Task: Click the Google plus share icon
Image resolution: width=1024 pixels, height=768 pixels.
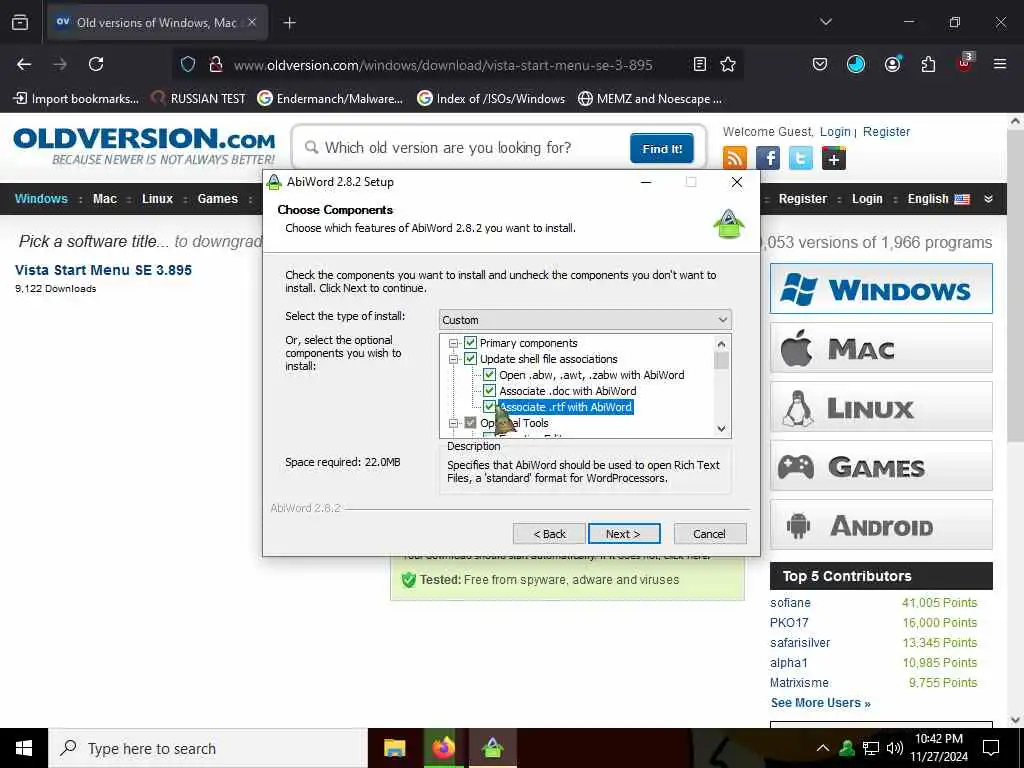Action: [834, 158]
